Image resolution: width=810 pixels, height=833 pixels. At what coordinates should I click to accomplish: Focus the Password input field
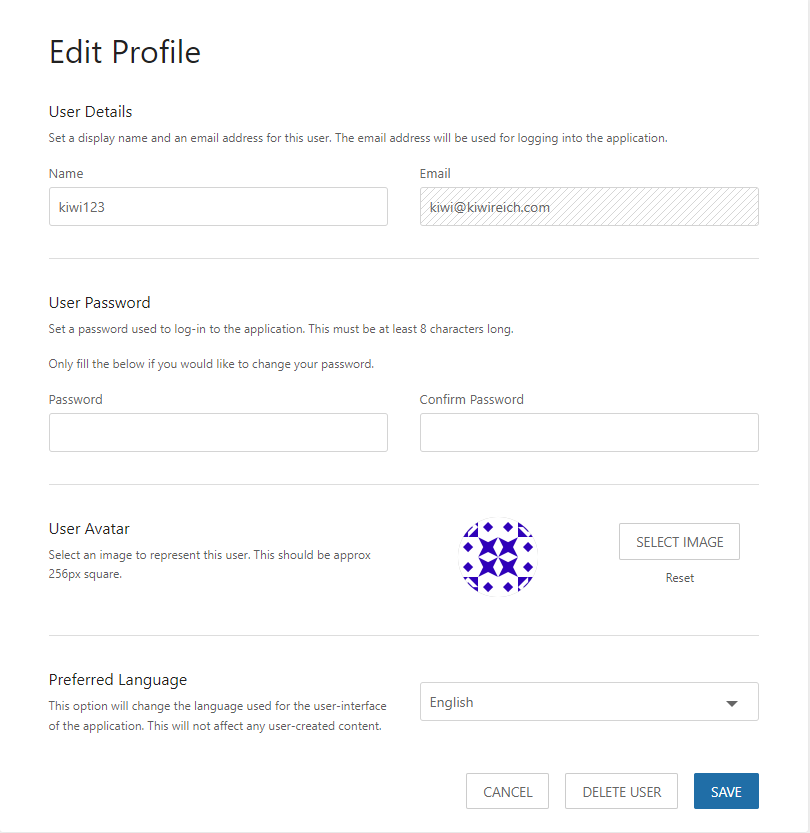point(218,433)
